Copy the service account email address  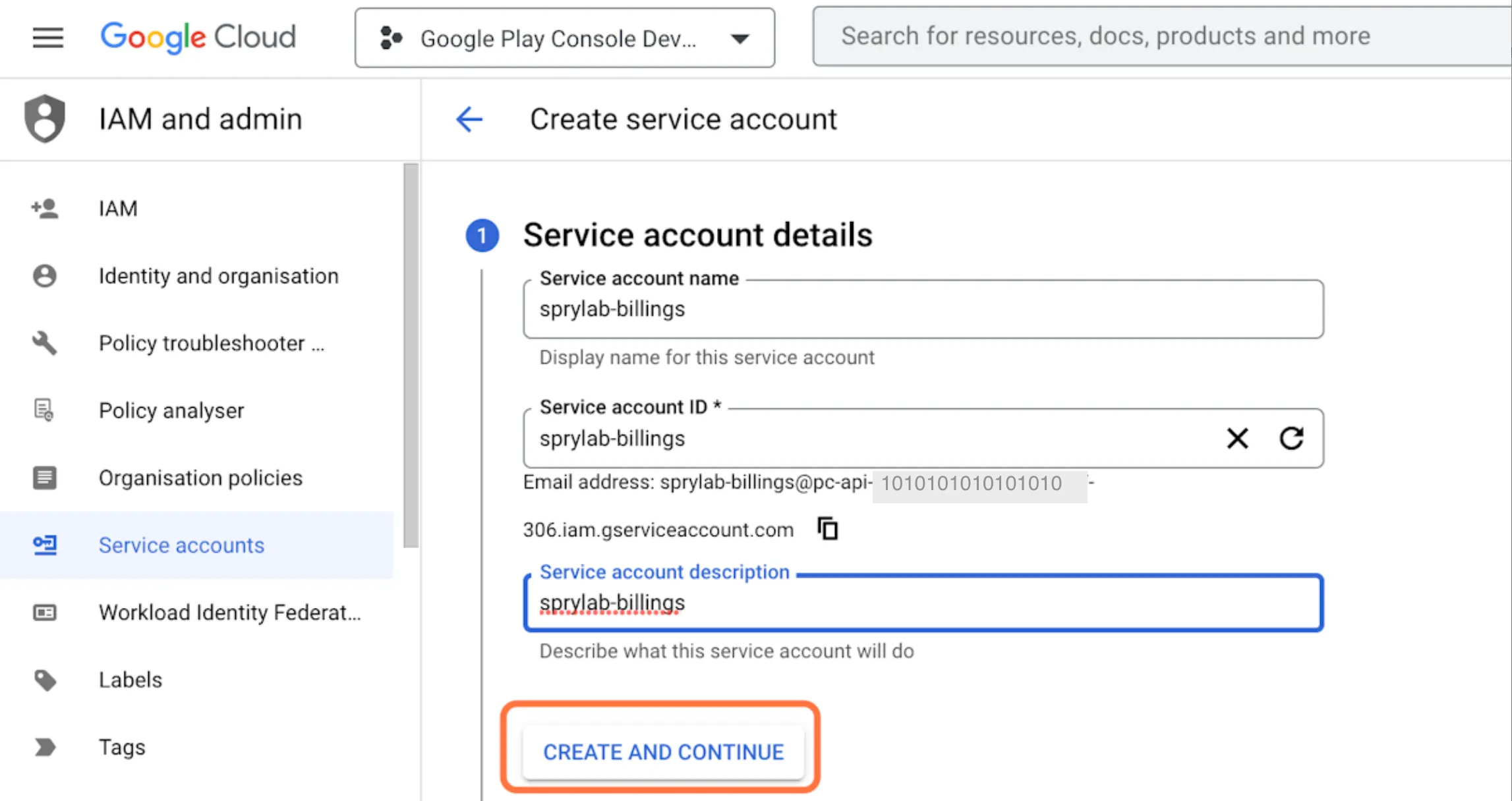pyautogui.click(x=828, y=529)
